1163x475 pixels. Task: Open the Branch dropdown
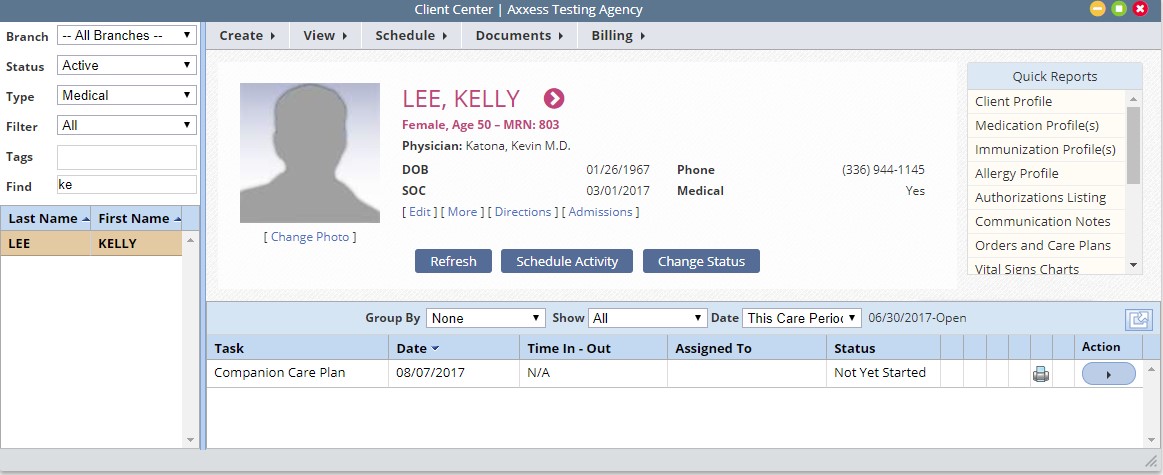pos(127,35)
